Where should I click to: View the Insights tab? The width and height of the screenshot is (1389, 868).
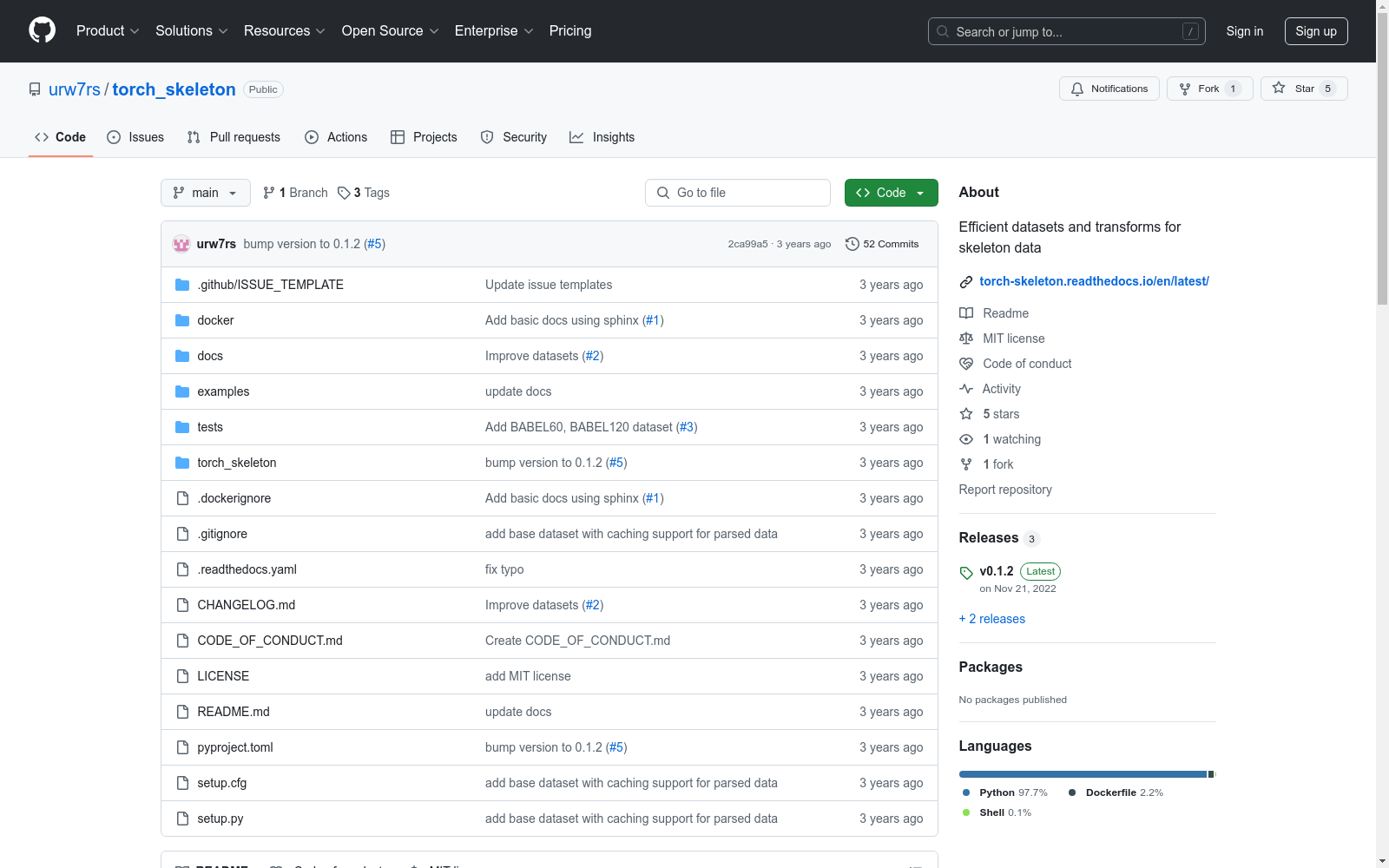coord(602,137)
